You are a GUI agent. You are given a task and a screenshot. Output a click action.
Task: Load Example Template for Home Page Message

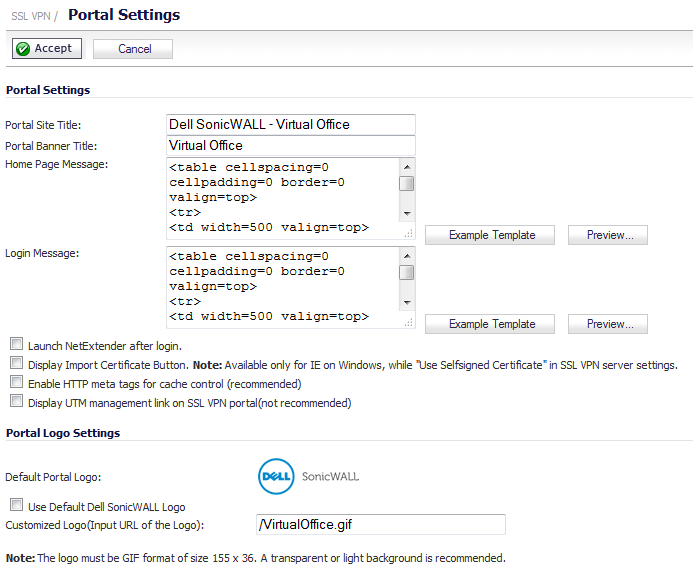[x=490, y=235]
